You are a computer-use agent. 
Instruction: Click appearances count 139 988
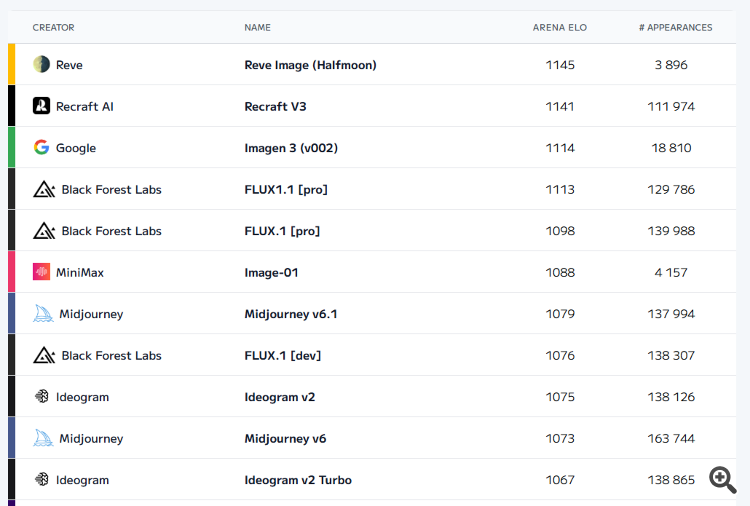pos(671,231)
